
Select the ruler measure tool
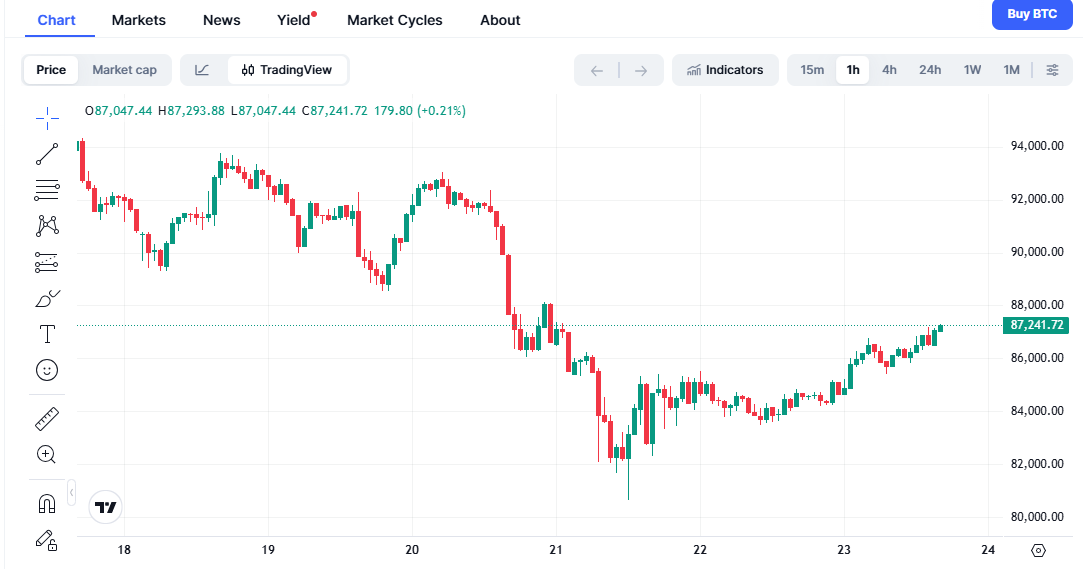point(47,419)
